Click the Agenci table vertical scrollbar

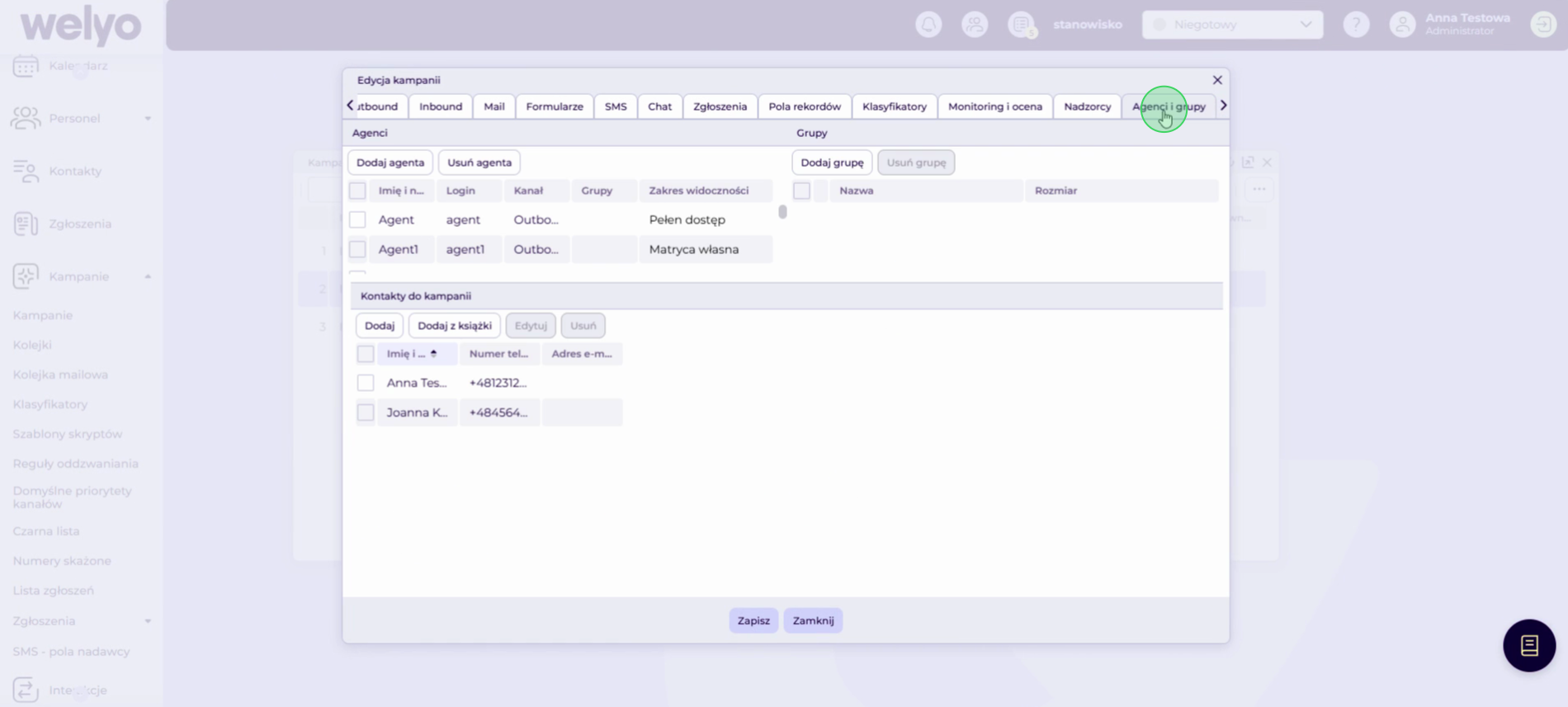pos(782,212)
